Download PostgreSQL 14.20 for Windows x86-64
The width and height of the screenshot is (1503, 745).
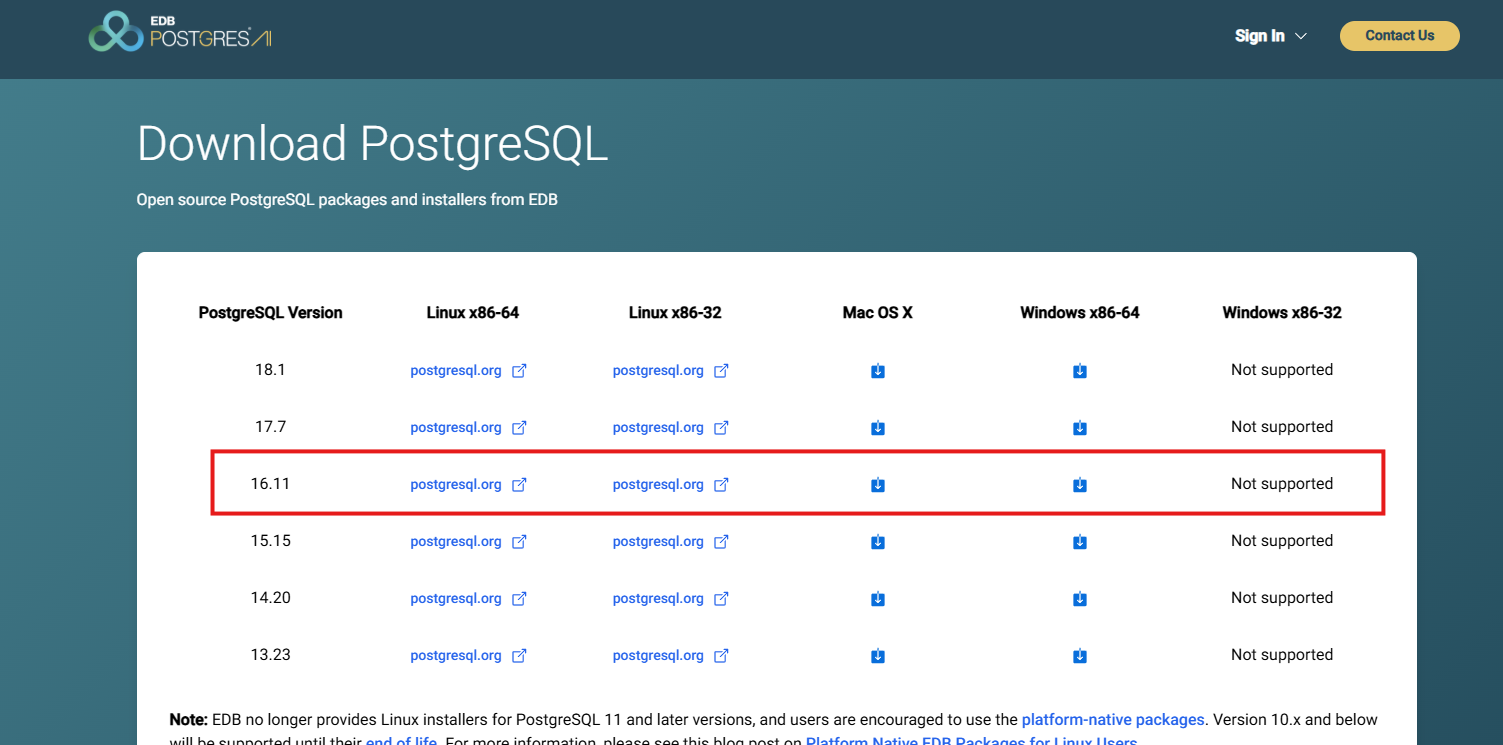coord(1080,599)
